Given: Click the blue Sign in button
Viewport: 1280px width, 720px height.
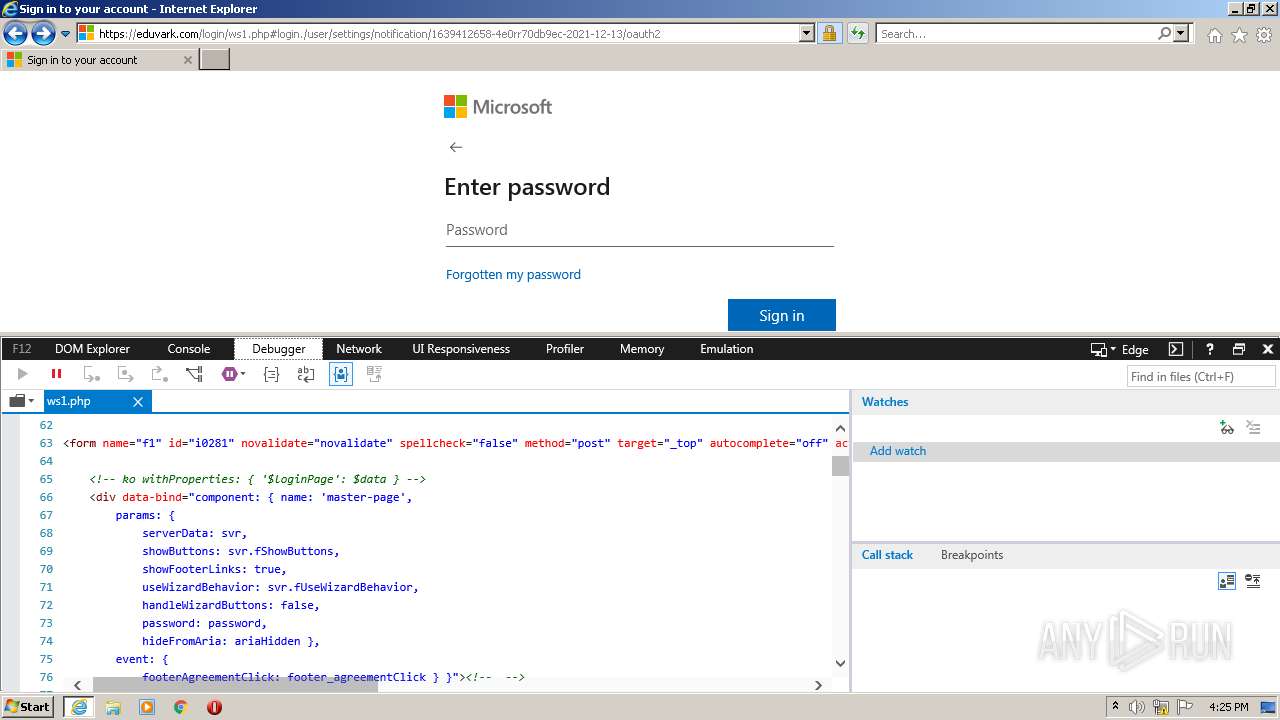Looking at the screenshot, I should pyautogui.click(x=782, y=315).
